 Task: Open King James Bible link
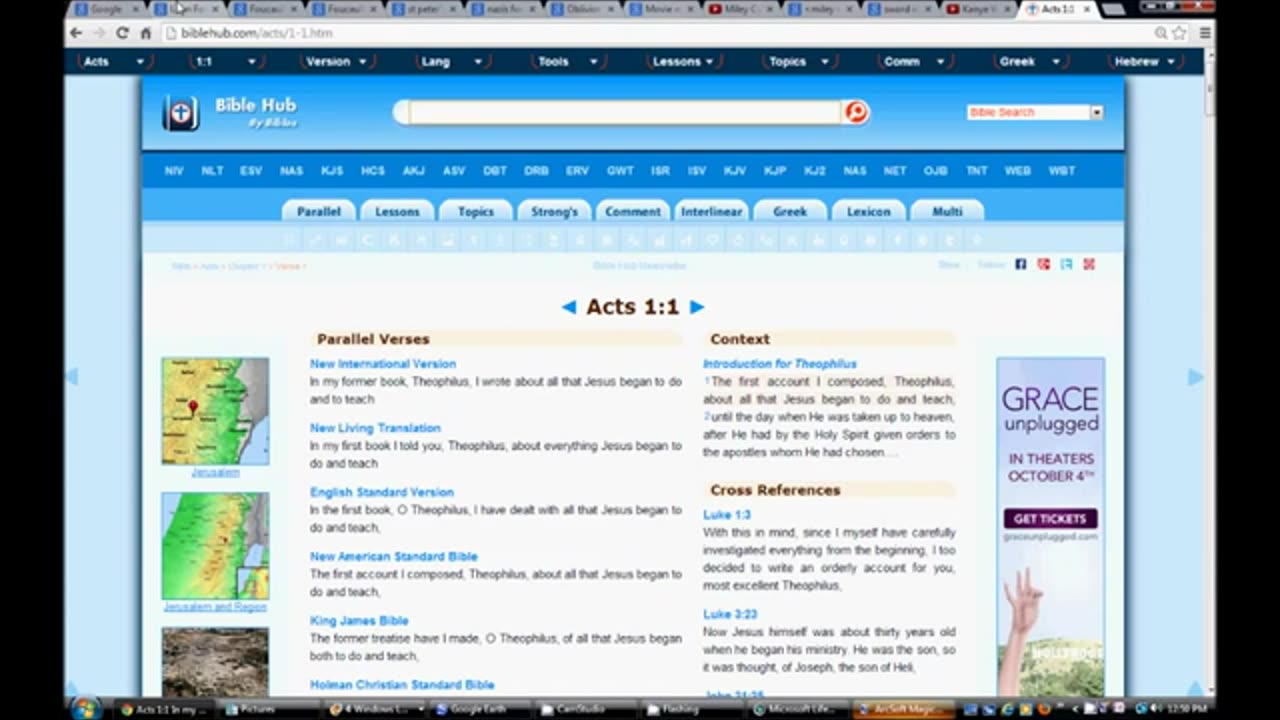click(359, 621)
